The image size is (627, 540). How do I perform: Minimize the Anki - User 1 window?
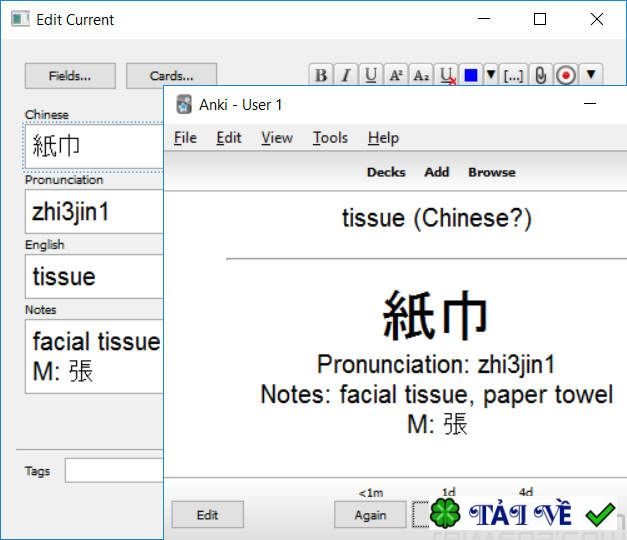[x=590, y=104]
